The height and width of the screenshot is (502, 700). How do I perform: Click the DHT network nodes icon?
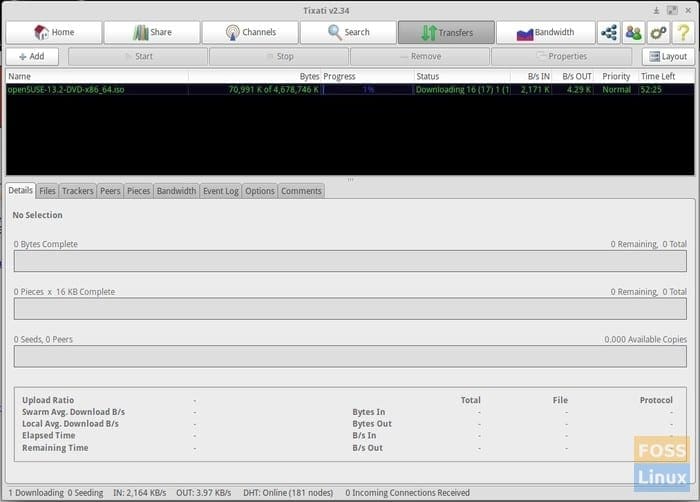[x=609, y=32]
